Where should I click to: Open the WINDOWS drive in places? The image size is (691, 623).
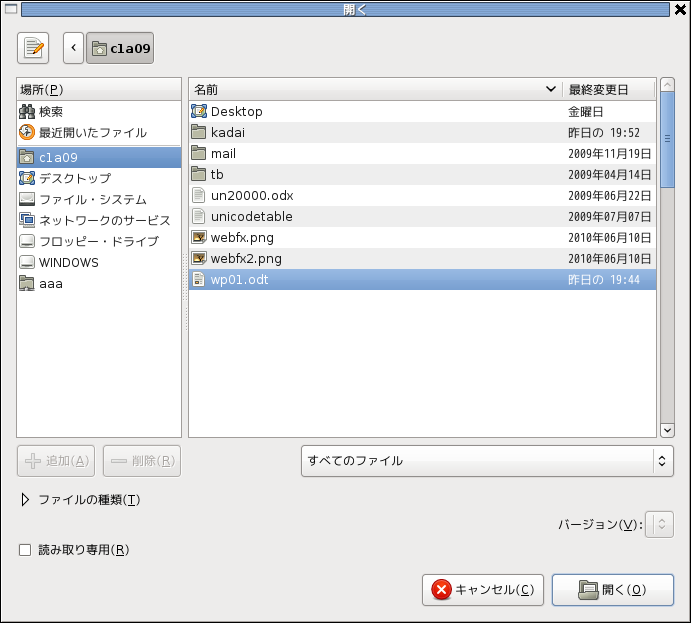pos(68,263)
